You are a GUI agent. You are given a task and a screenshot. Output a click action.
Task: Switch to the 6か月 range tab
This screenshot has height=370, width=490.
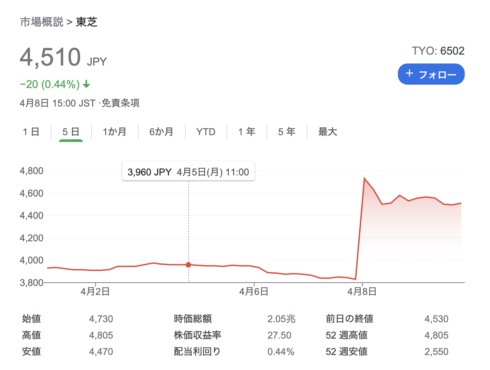[x=161, y=132]
